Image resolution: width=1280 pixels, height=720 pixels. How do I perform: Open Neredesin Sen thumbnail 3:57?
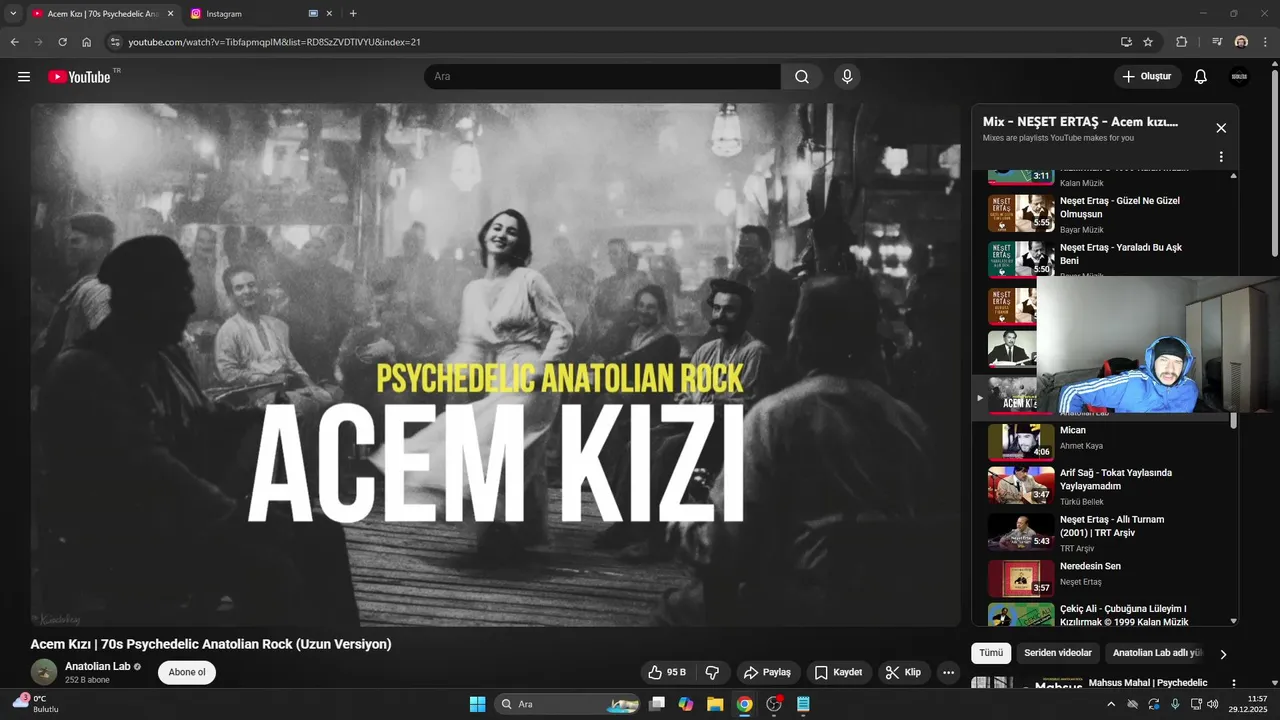pos(1021,578)
